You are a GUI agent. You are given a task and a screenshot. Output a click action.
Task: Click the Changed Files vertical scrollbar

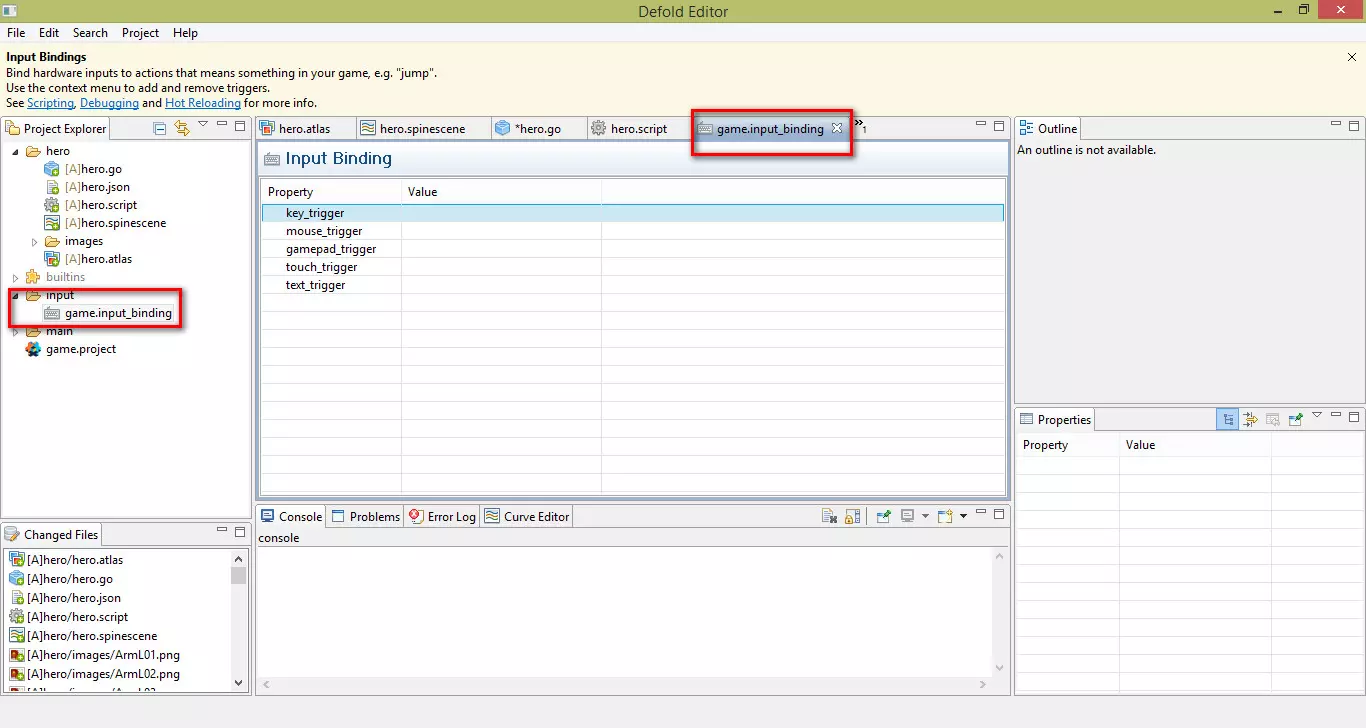click(238, 620)
